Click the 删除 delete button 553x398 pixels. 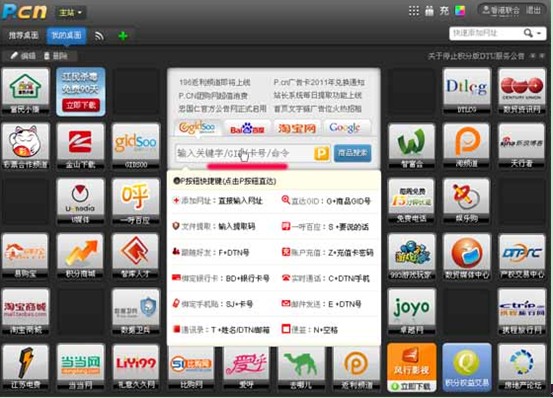click(x=56, y=56)
